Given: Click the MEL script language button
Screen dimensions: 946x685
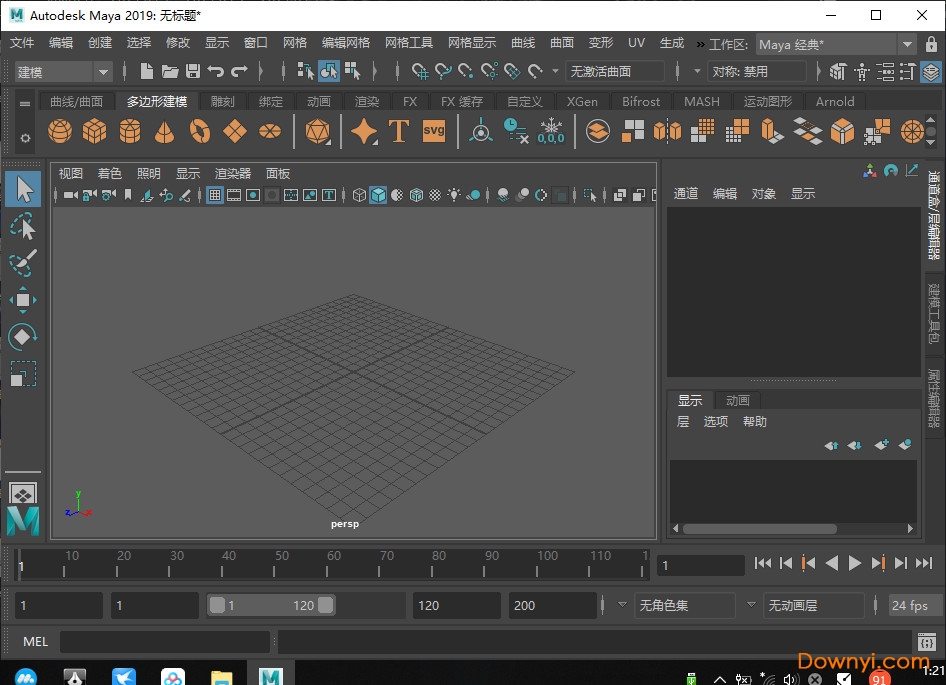Looking at the screenshot, I should [35, 641].
